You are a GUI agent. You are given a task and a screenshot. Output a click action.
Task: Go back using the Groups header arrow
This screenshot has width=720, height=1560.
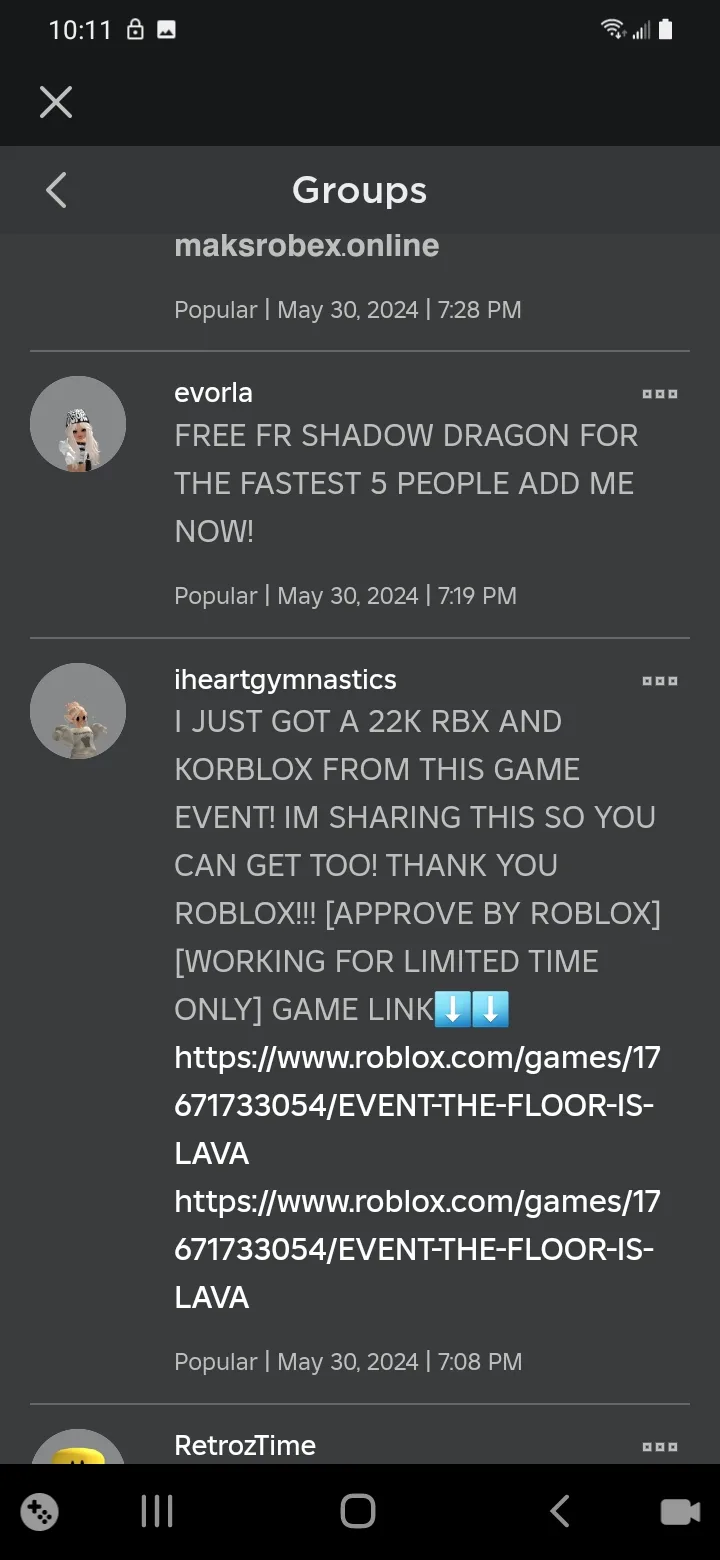click(56, 190)
